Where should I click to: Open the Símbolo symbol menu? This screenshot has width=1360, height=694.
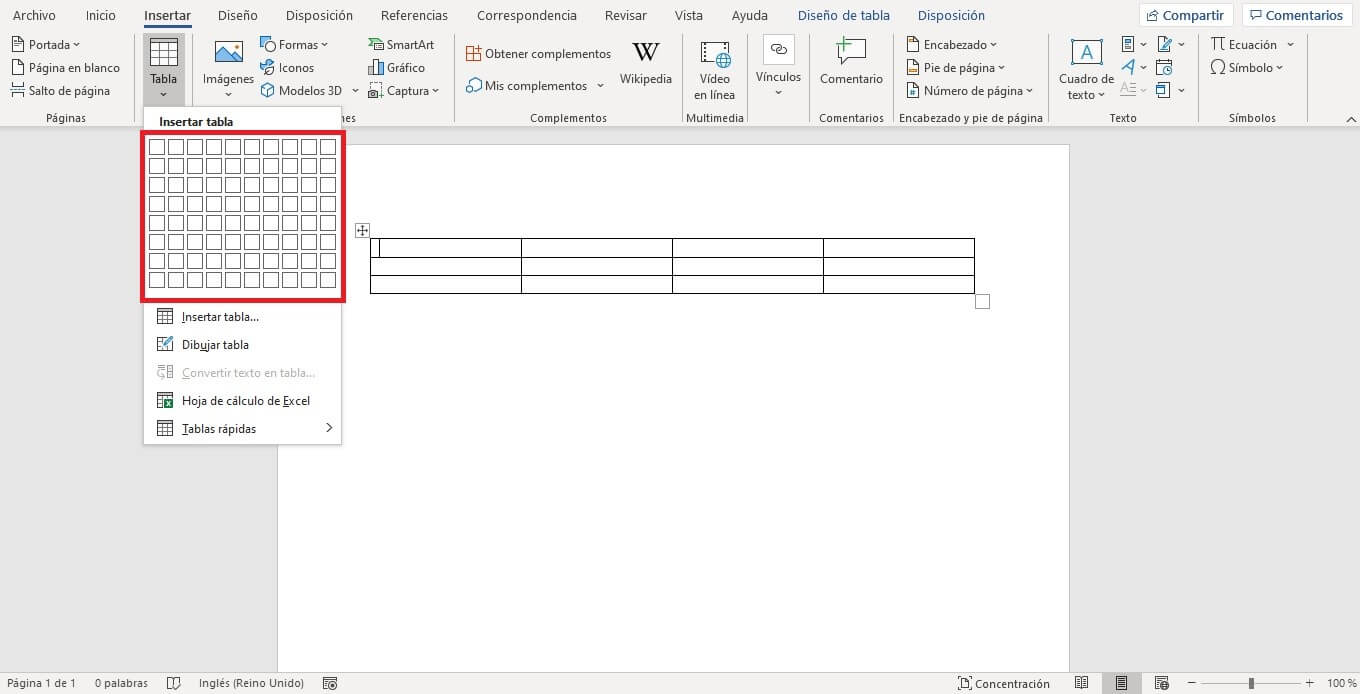[x=1248, y=67]
